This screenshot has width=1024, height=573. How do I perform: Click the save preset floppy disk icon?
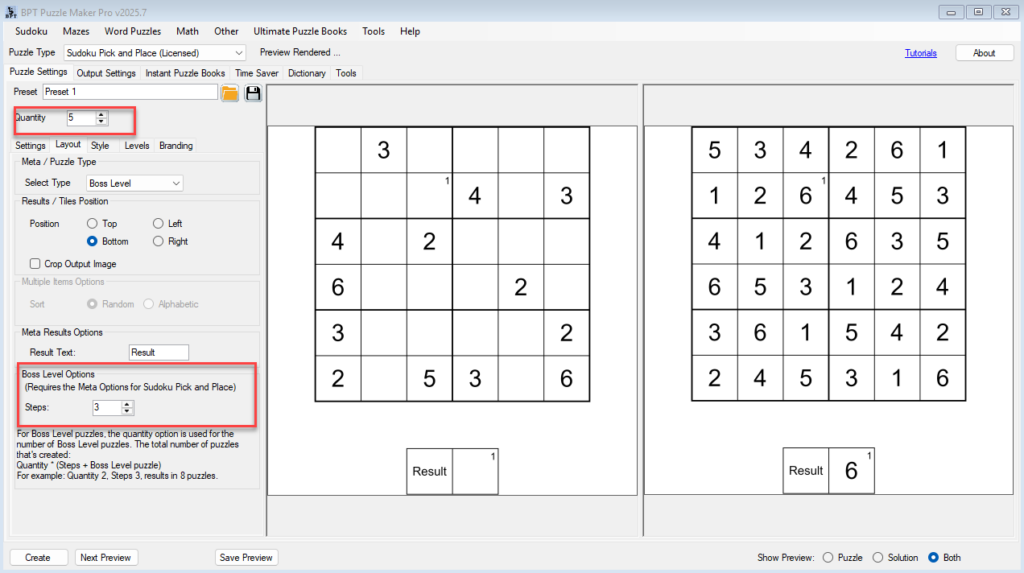point(253,93)
